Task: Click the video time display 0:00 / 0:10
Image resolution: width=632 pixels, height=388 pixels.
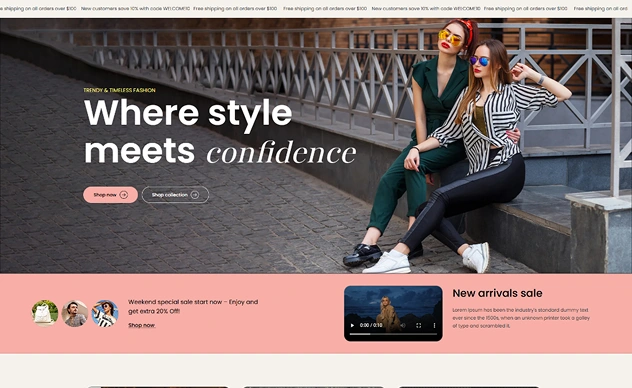Action: point(371,325)
